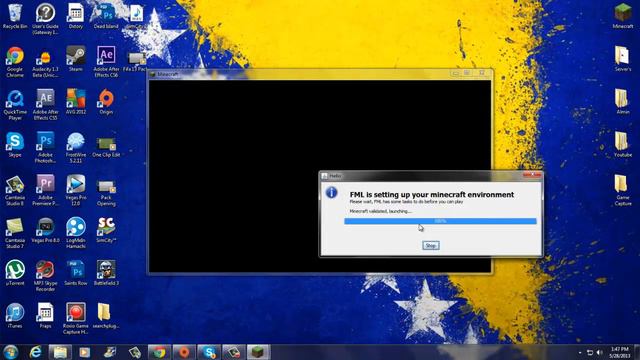Select the iTunes desktop shortcut

tap(15, 316)
